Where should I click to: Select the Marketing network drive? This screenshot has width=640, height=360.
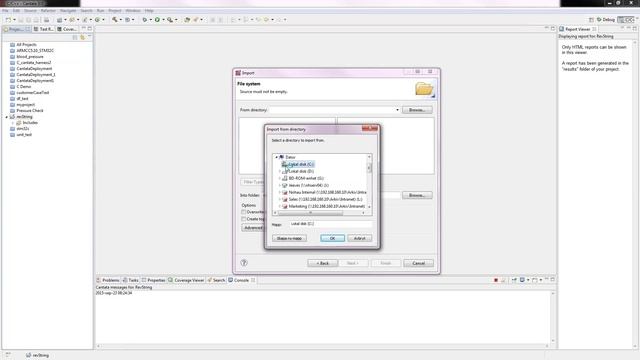327,207
